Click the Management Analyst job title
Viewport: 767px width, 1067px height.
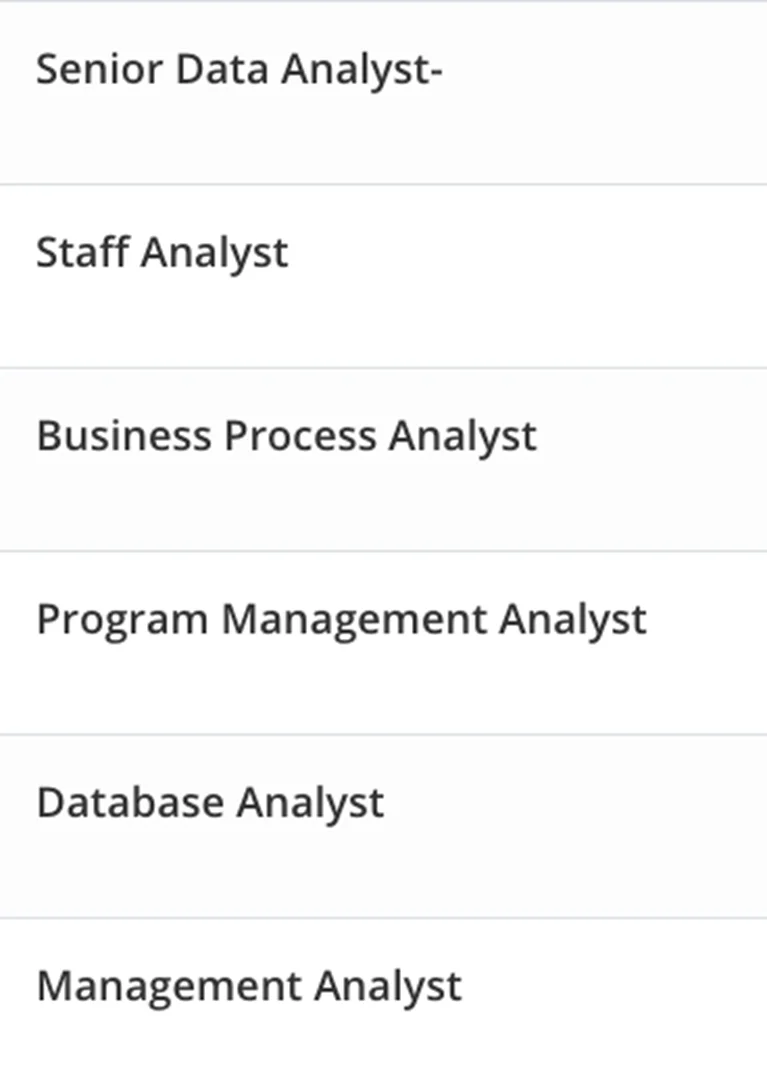point(249,987)
